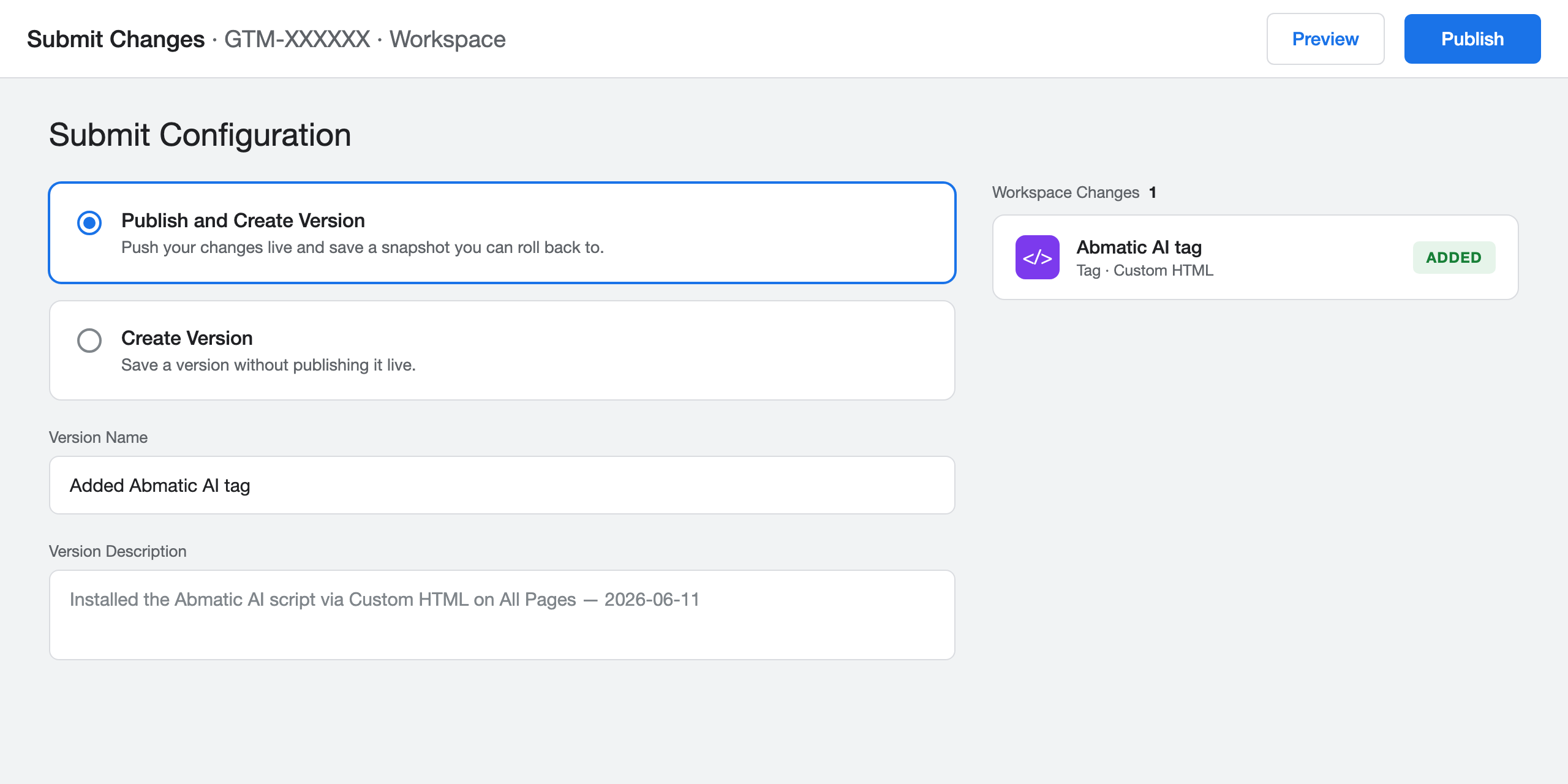This screenshot has height=784, width=1568.
Task: Click the Custom HTML tag code icon
Action: (1038, 257)
